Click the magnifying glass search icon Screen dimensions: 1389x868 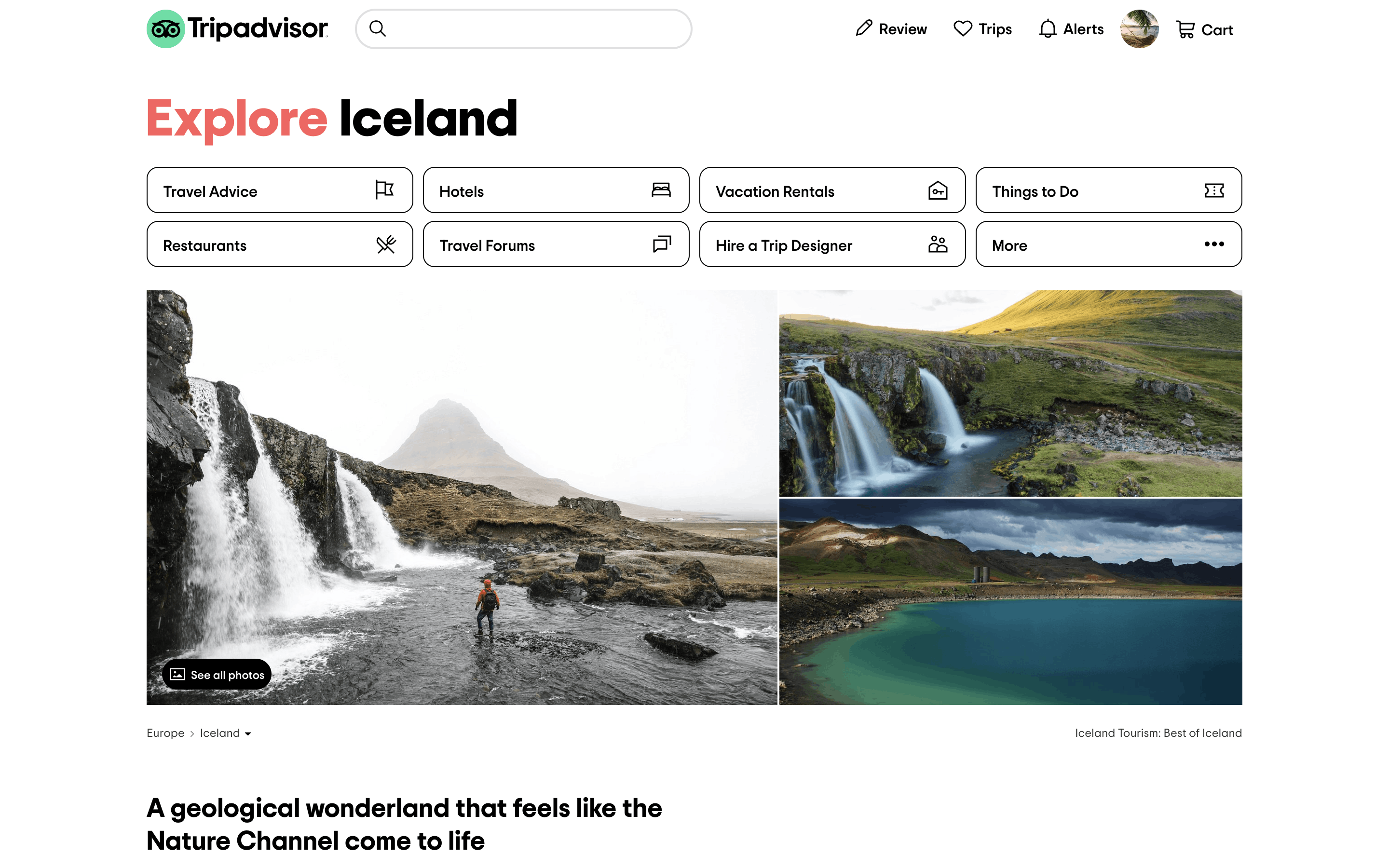tap(377, 29)
